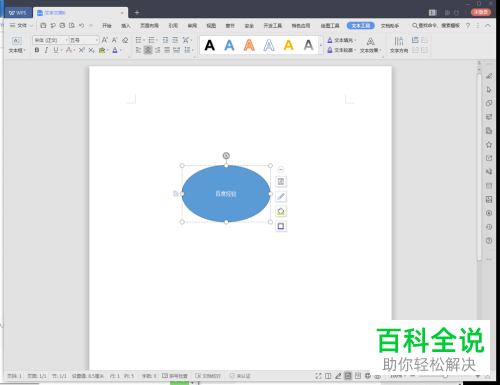Open the 文本框 text box dropdown
Image resolution: width=500 pixels, height=385 pixels.
[x=17, y=45]
